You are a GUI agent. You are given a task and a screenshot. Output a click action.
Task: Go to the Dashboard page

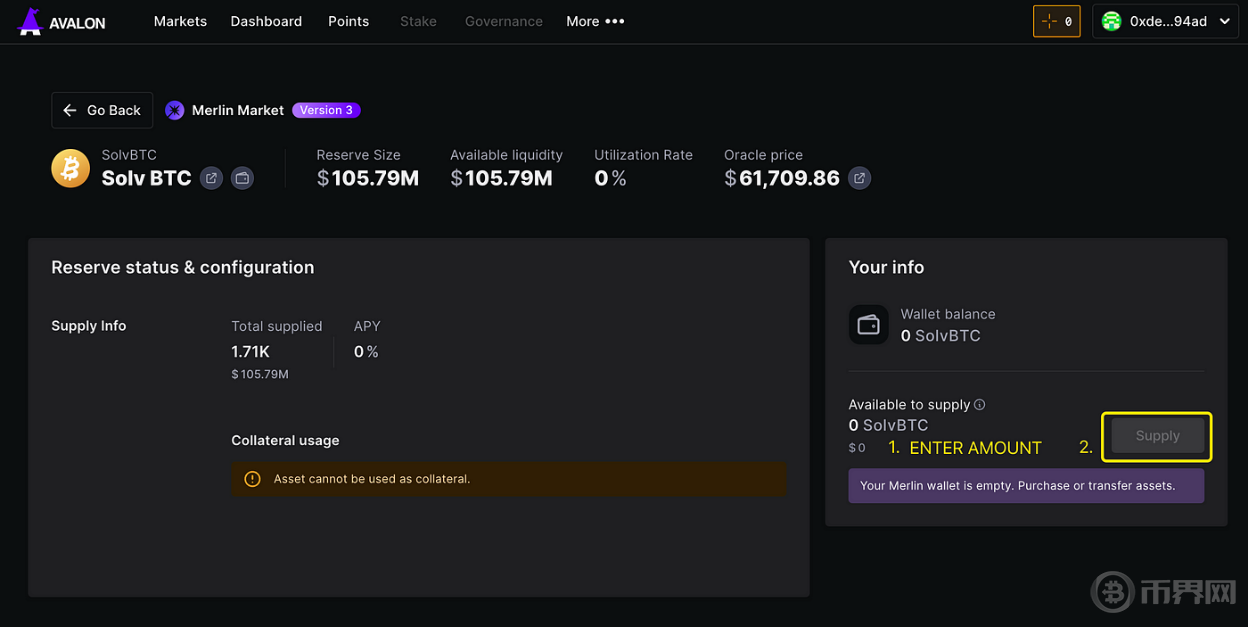[266, 21]
